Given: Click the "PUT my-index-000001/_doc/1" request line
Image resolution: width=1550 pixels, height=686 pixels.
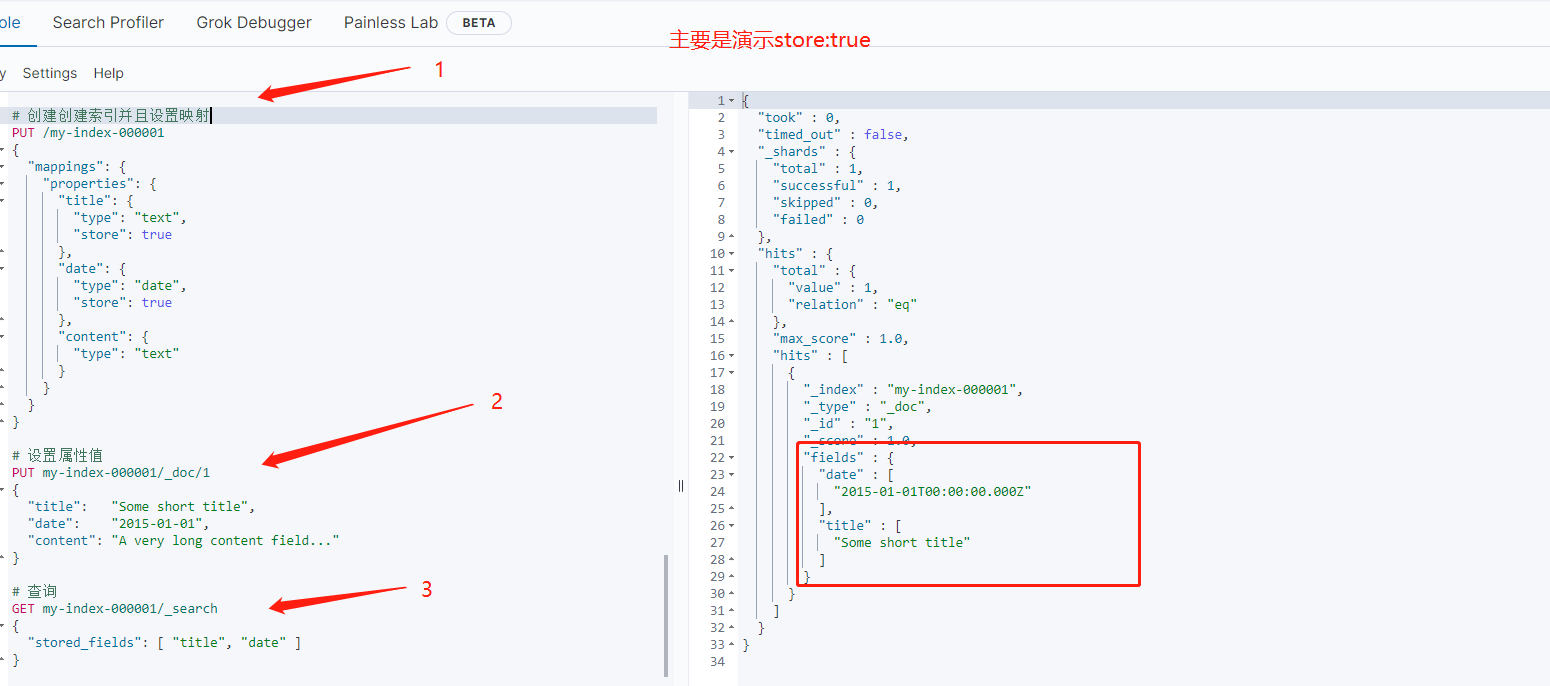Looking at the screenshot, I should pyautogui.click(x=111, y=472).
